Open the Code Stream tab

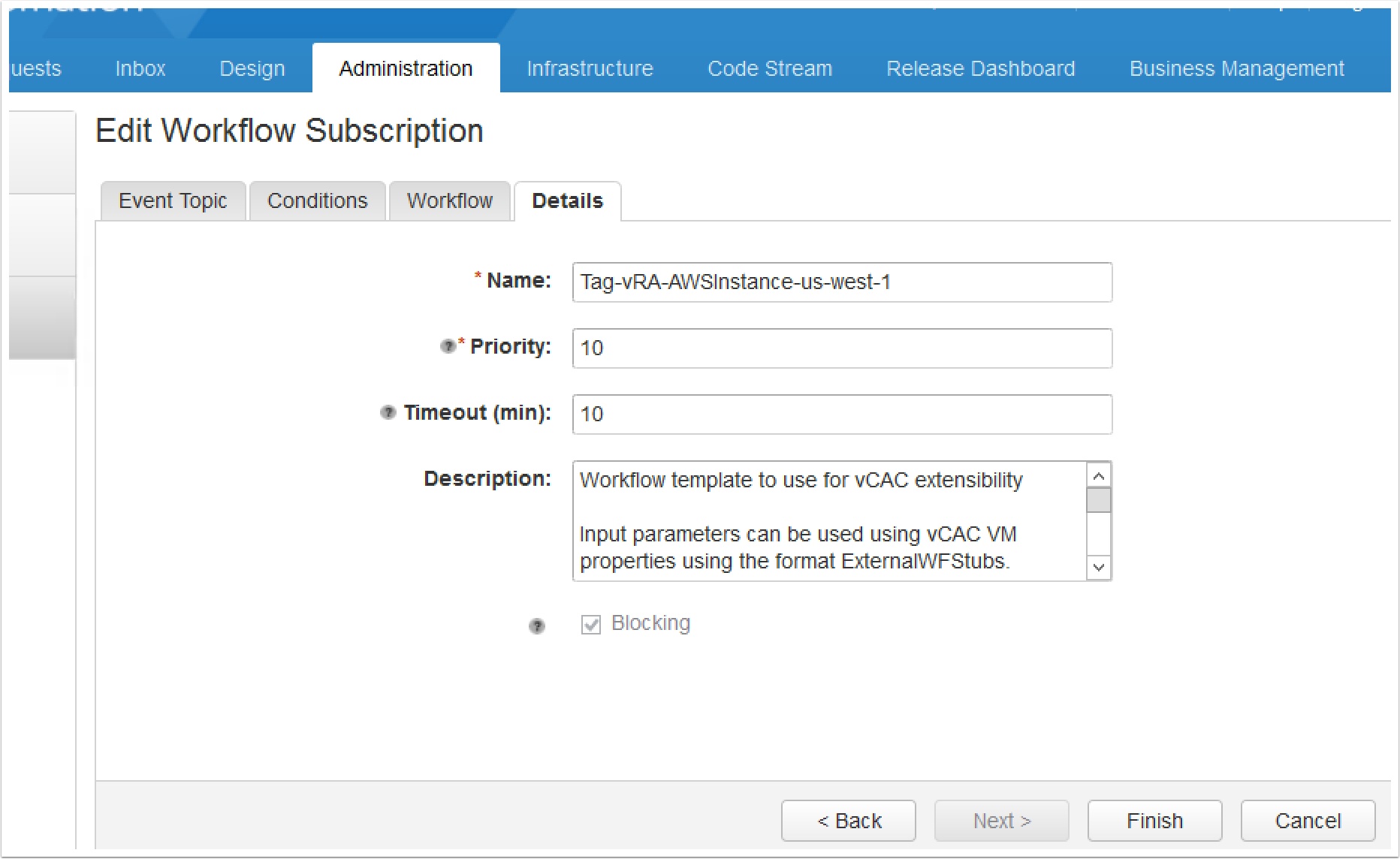[769, 68]
